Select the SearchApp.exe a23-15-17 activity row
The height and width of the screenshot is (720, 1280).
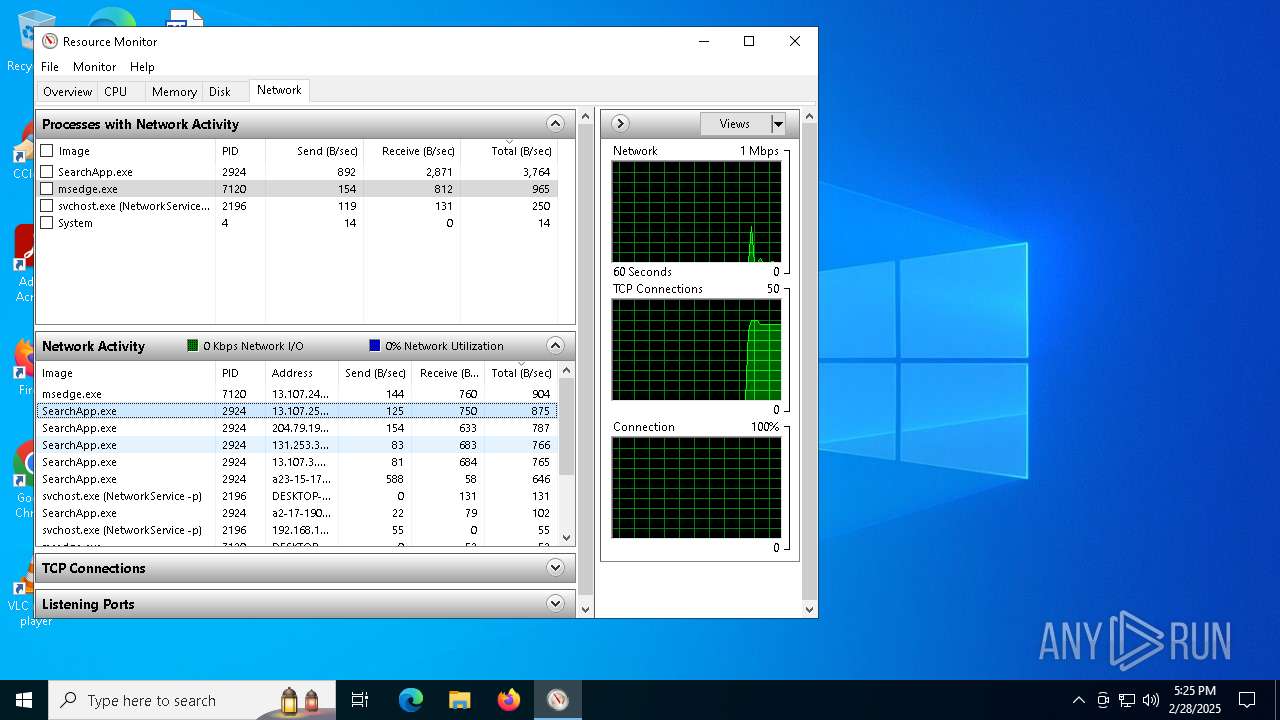point(296,479)
